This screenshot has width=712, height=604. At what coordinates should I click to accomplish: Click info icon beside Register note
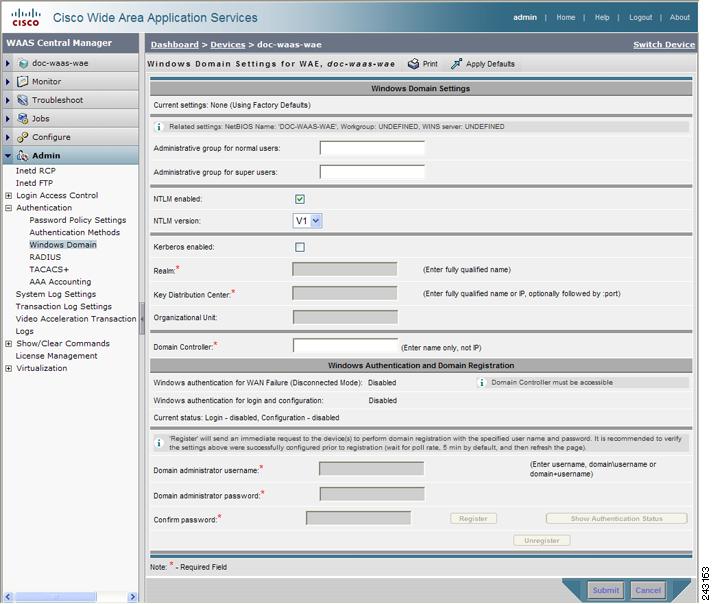tap(159, 443)
